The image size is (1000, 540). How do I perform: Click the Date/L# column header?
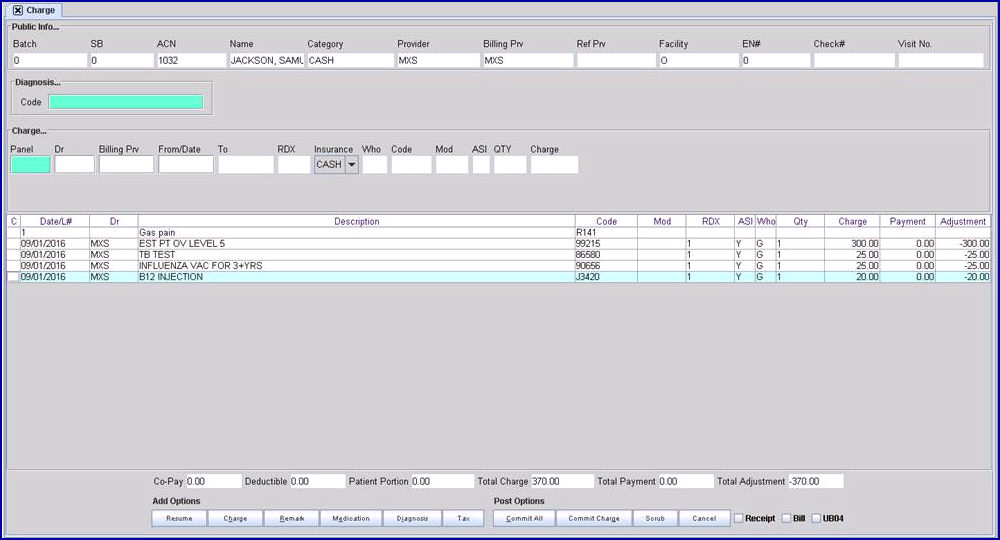pyautogui.click(x=55, y=221)
